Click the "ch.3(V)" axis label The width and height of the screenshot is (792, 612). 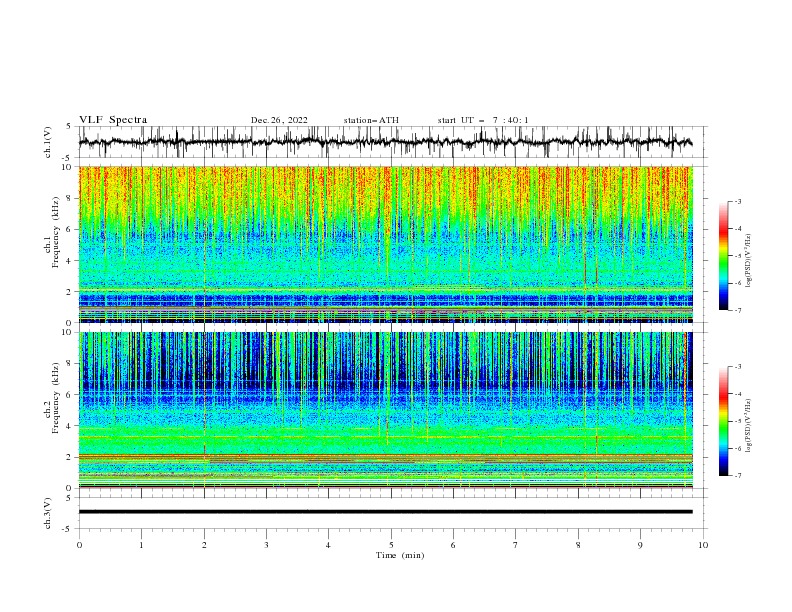48,513
